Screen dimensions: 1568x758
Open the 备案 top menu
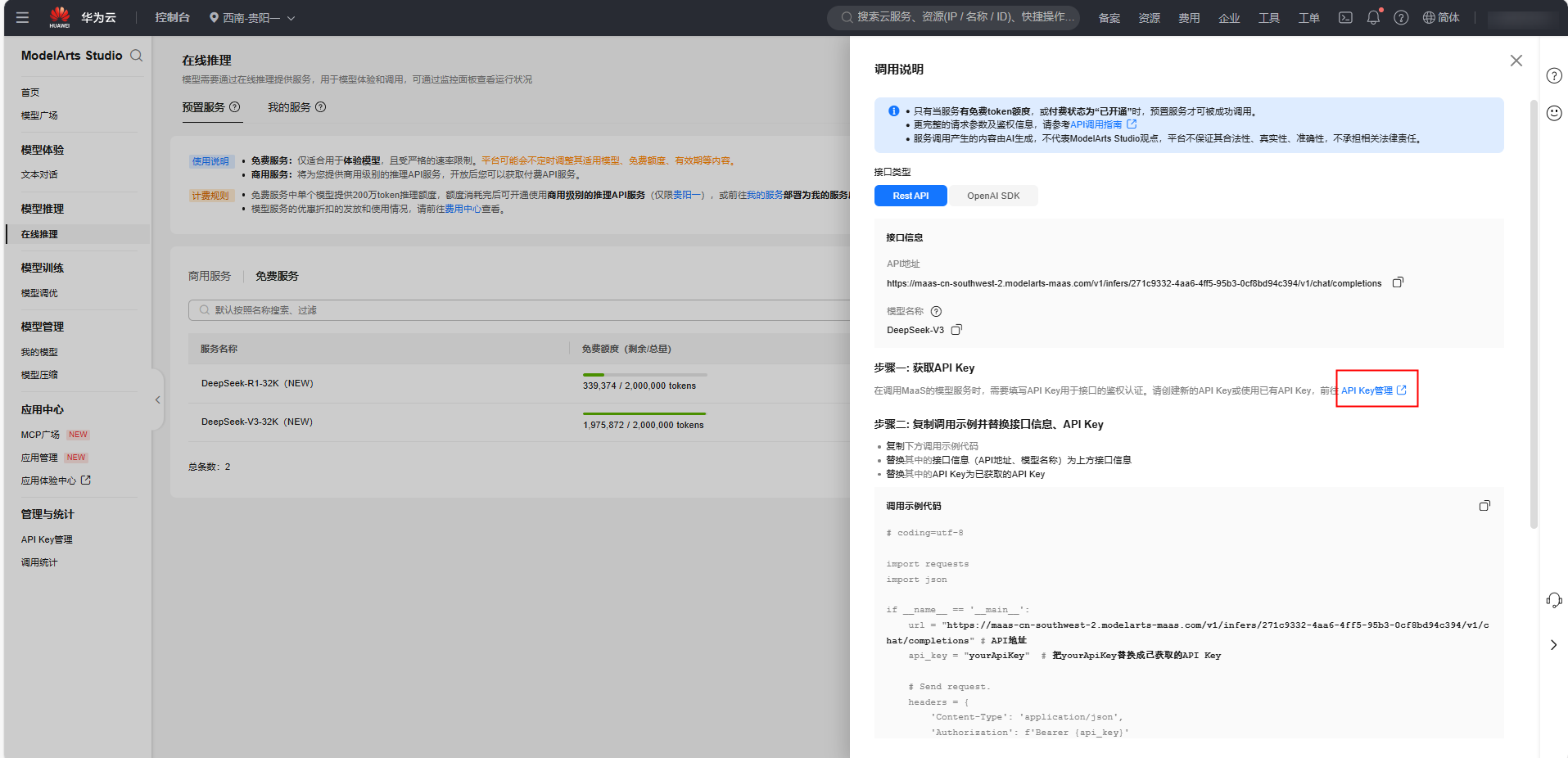[1109, 17]
